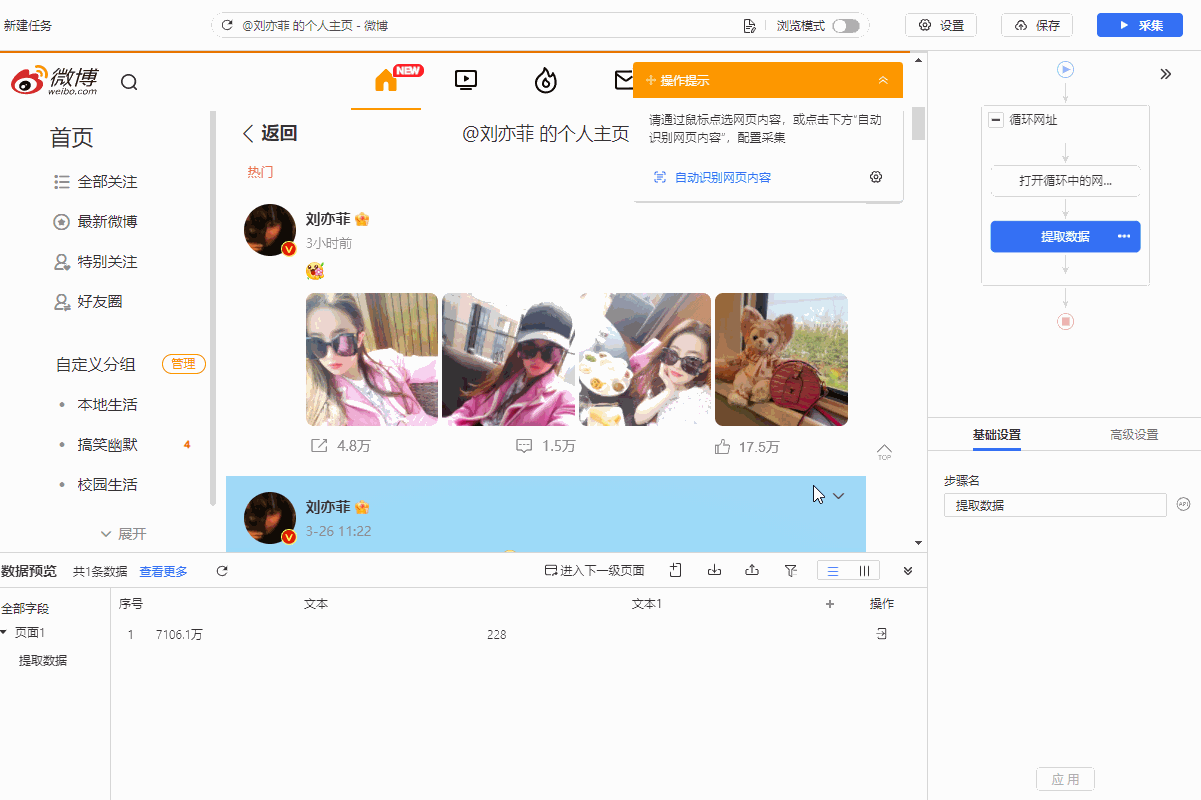This screenshot has height=800, width=1201.
Task: Open 最新微博 in sidebar
Action: (95, 222)
